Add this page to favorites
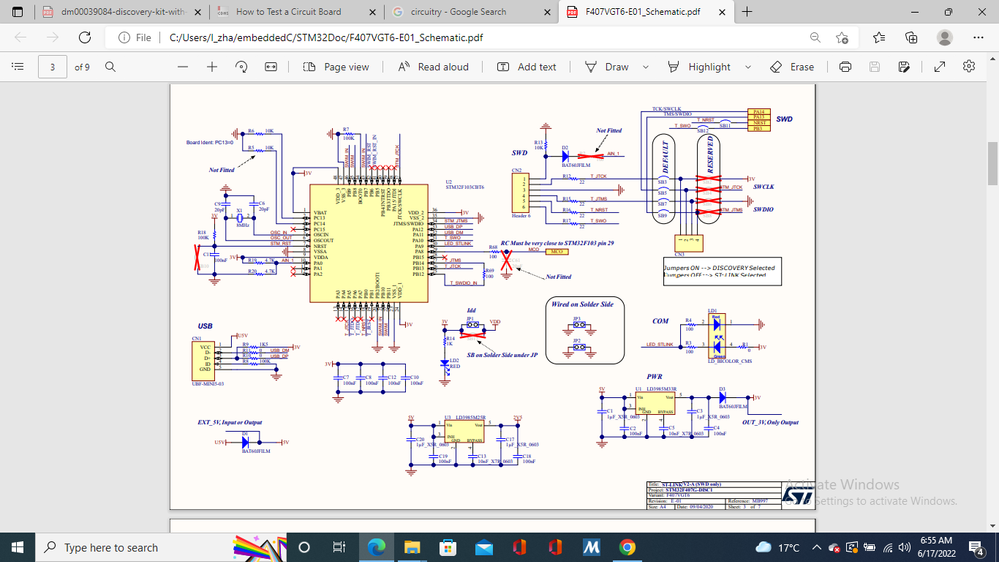 pyautogui.click(x=842, y=38)
